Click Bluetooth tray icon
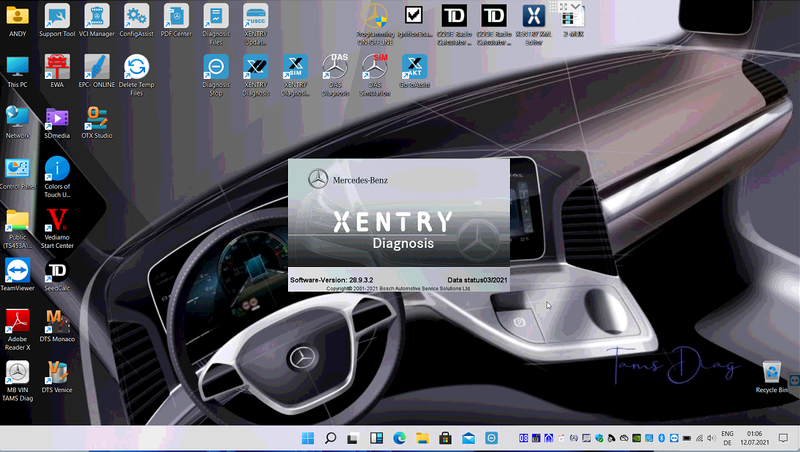 coord(662,438)
